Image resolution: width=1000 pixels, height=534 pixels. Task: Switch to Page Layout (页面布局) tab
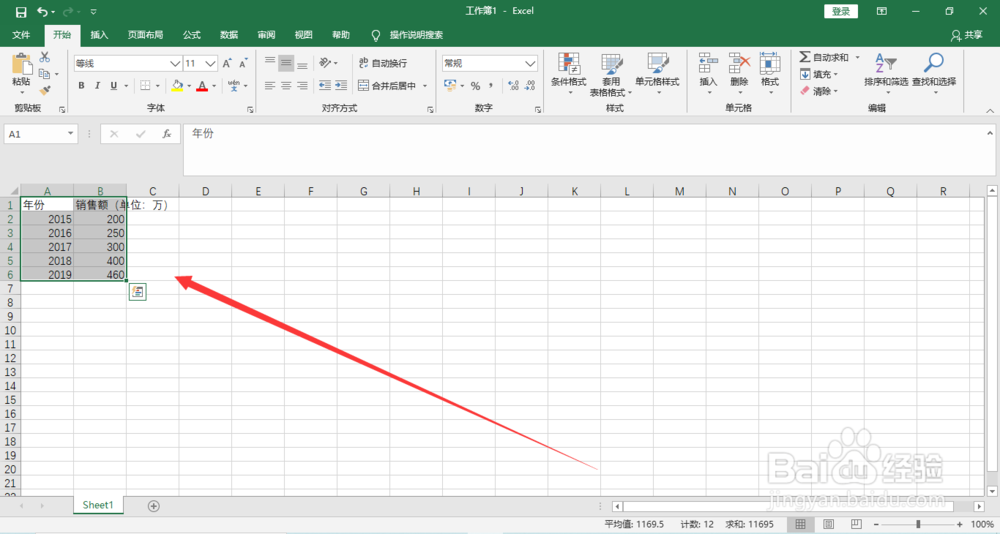click(145, 35)
